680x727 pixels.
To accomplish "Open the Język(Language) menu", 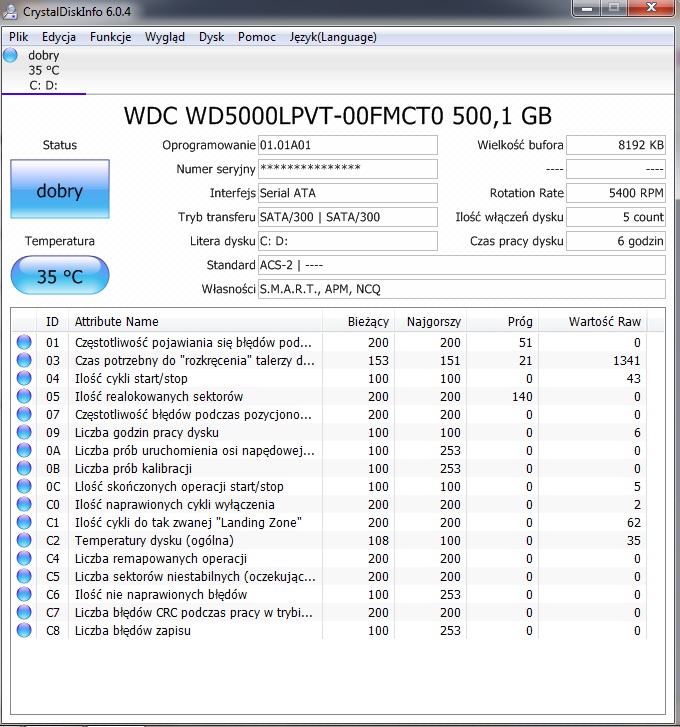I will click(333, 37).
